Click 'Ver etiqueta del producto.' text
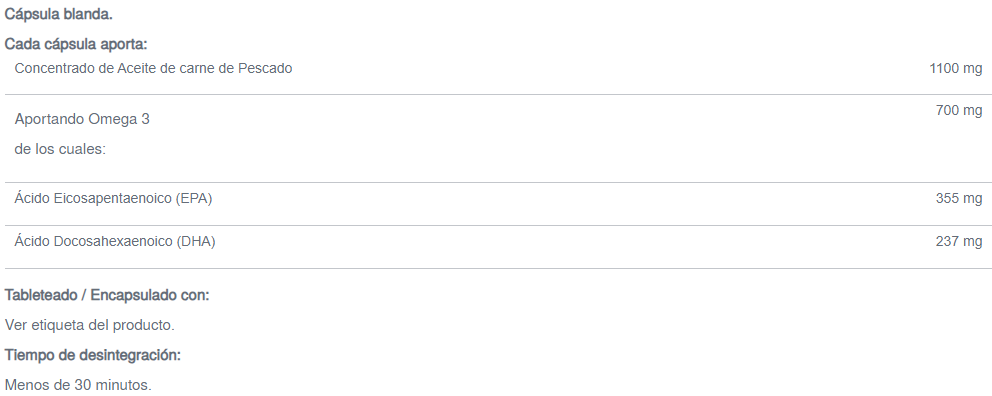 (x=90, y=325)
